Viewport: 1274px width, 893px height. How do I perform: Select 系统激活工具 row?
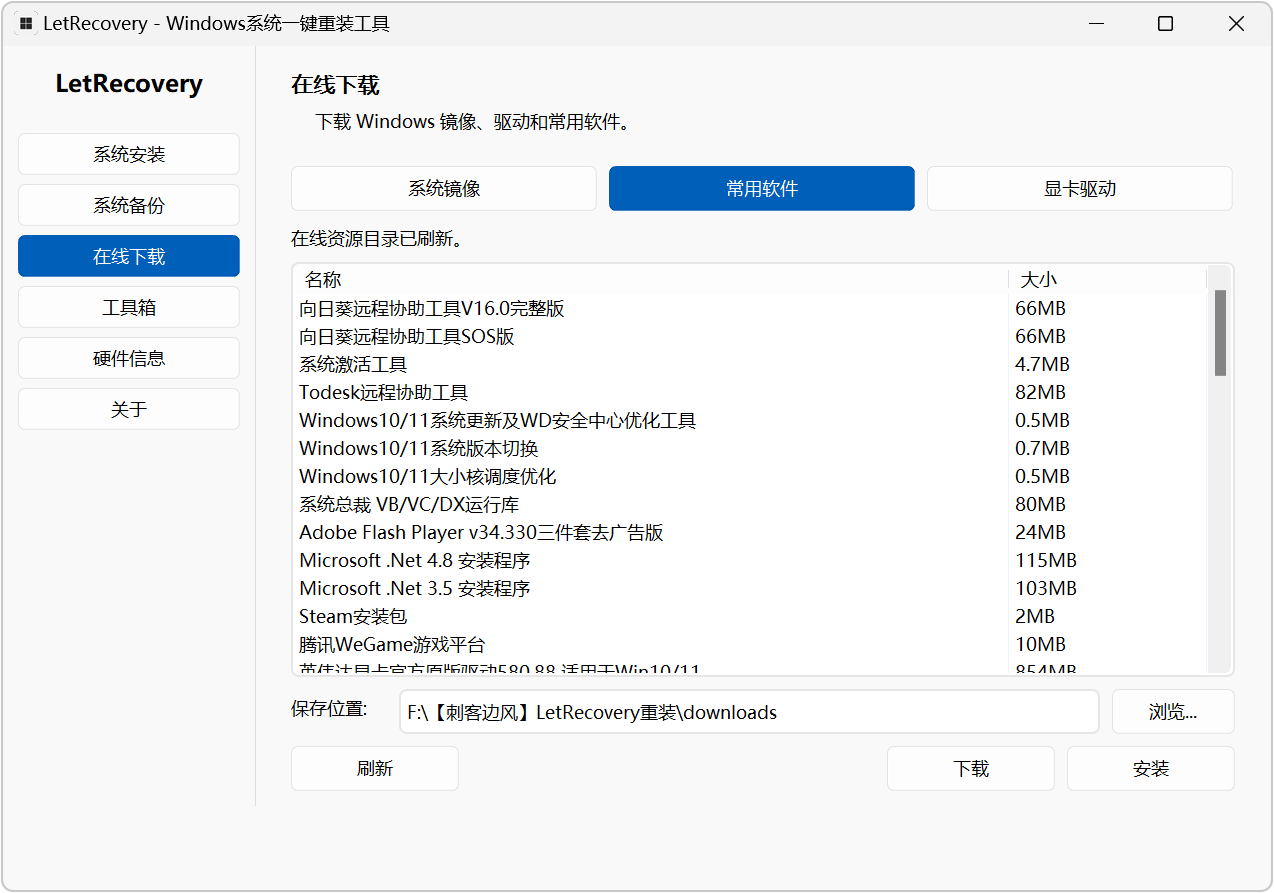[x=750, y=364]
